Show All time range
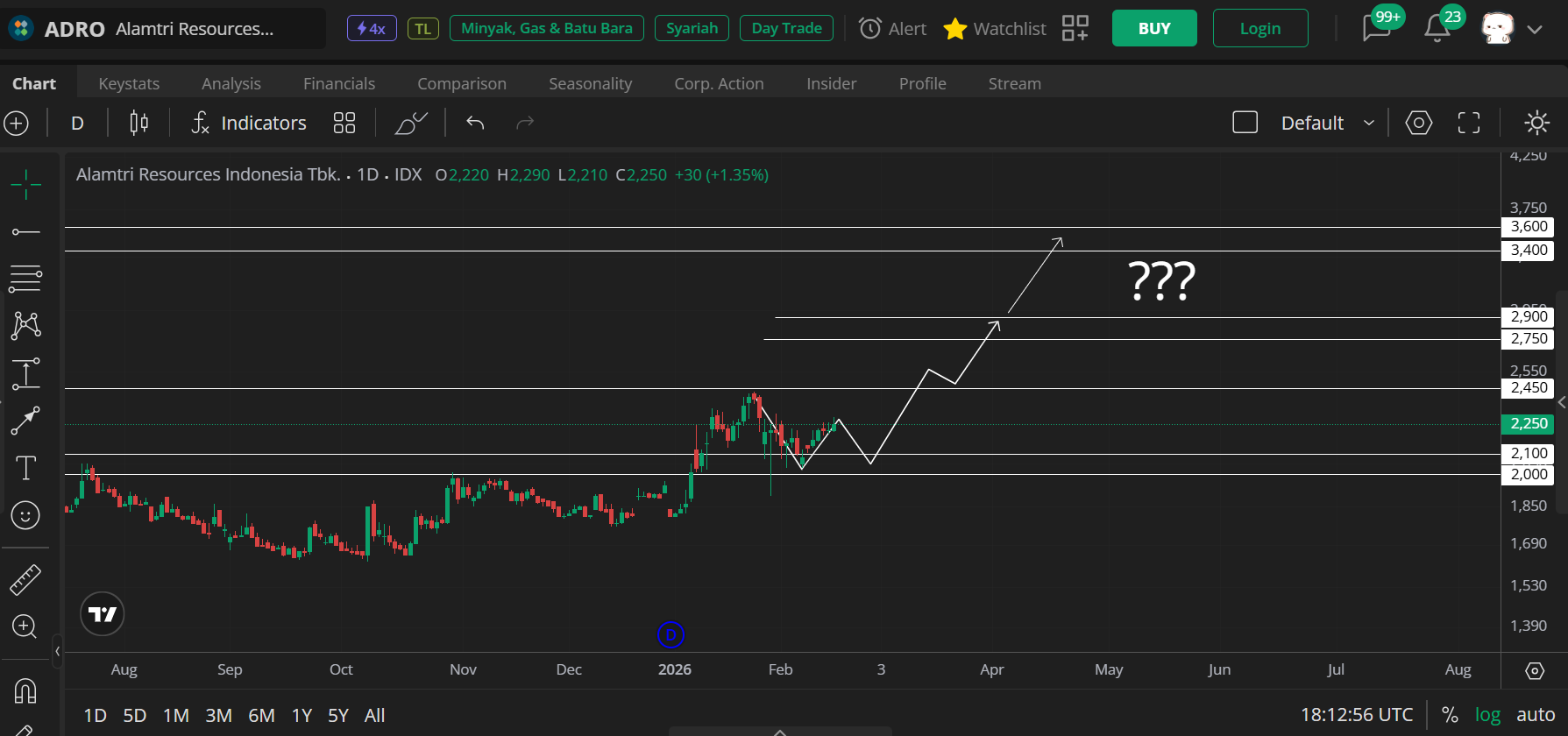The height and width of the screenshot is (736, 1568). tap(375, 716)
